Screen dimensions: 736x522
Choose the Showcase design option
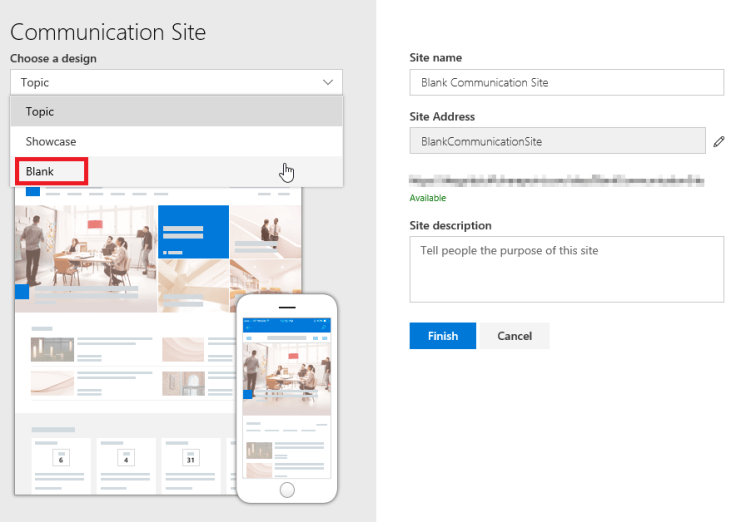[176, 142]
